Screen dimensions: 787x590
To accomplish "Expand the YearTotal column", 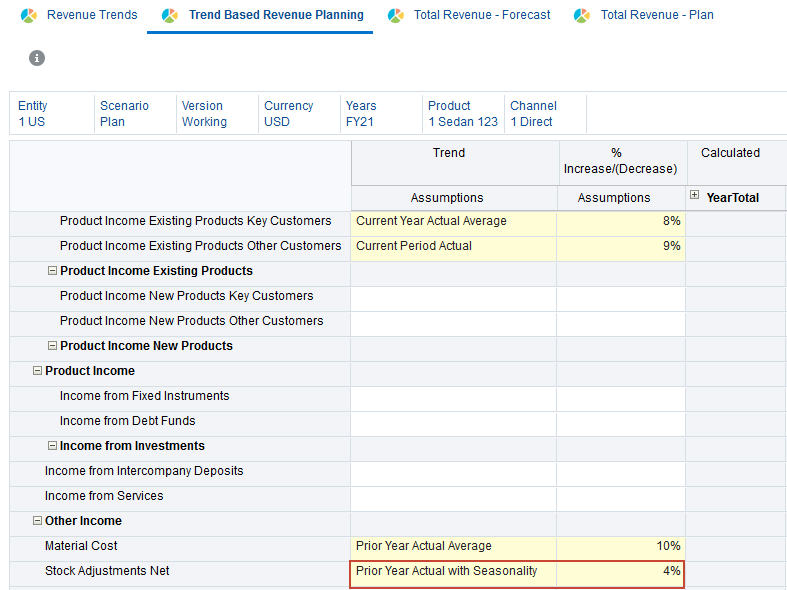I will click(695, 197).
